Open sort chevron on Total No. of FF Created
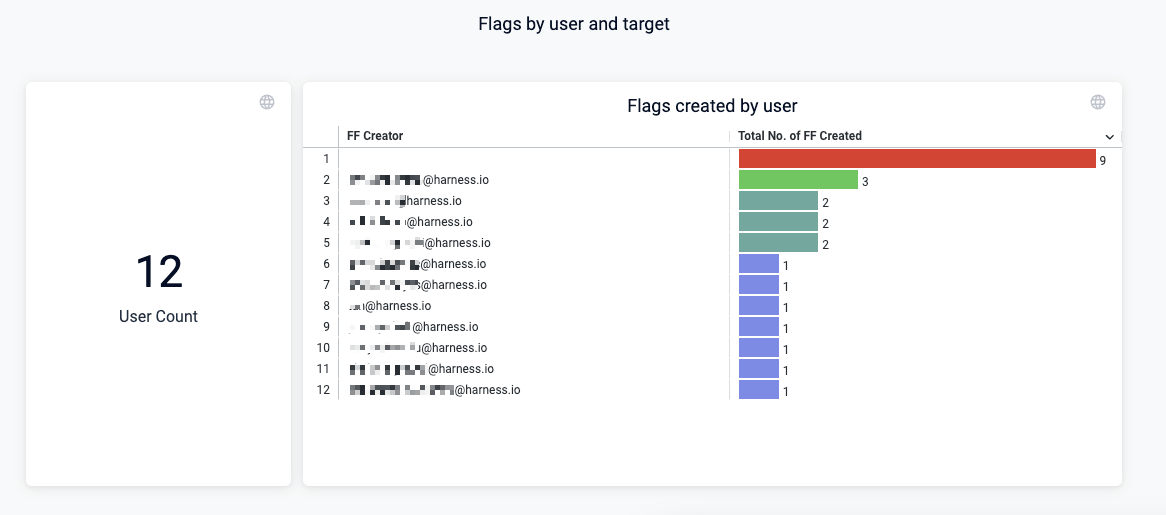Viewport: 1166px width, 515px height. pyautogui.click(x=1109, y=136)
